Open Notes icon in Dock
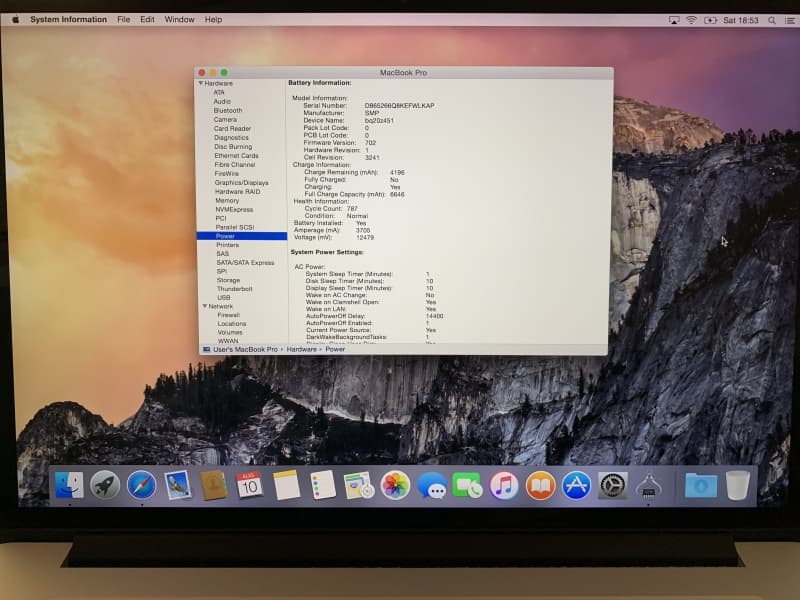The image size is (800, 600). pyautogui.click(x=286, y=485)
